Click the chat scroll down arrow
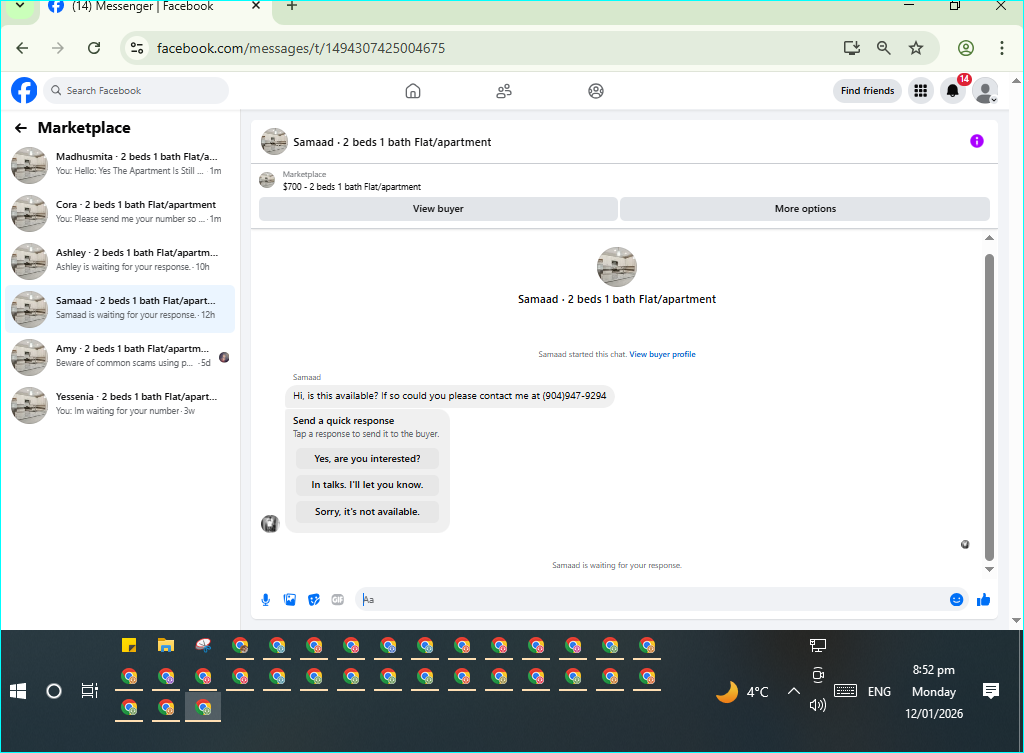The image size is (1024, 753). (989, 569)
